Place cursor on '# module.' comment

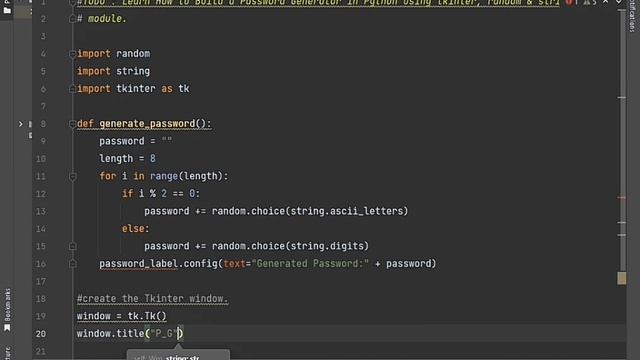click(102, 19)
